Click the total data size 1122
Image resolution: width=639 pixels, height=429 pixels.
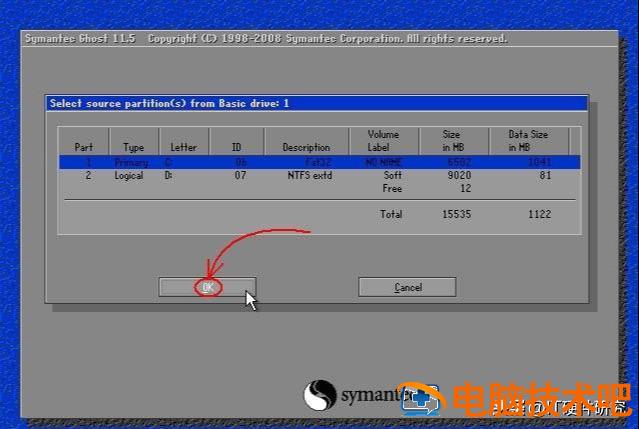540,214
